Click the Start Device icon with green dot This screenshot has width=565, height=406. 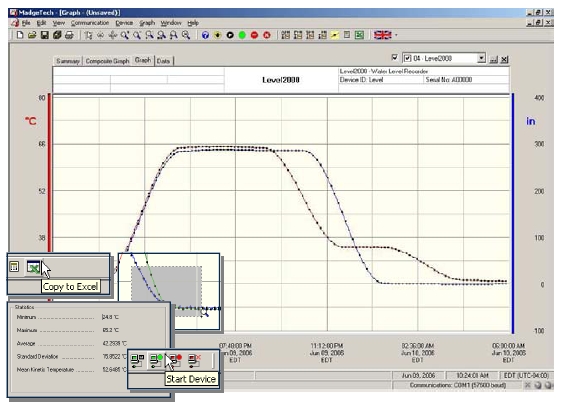pos(156,360)
